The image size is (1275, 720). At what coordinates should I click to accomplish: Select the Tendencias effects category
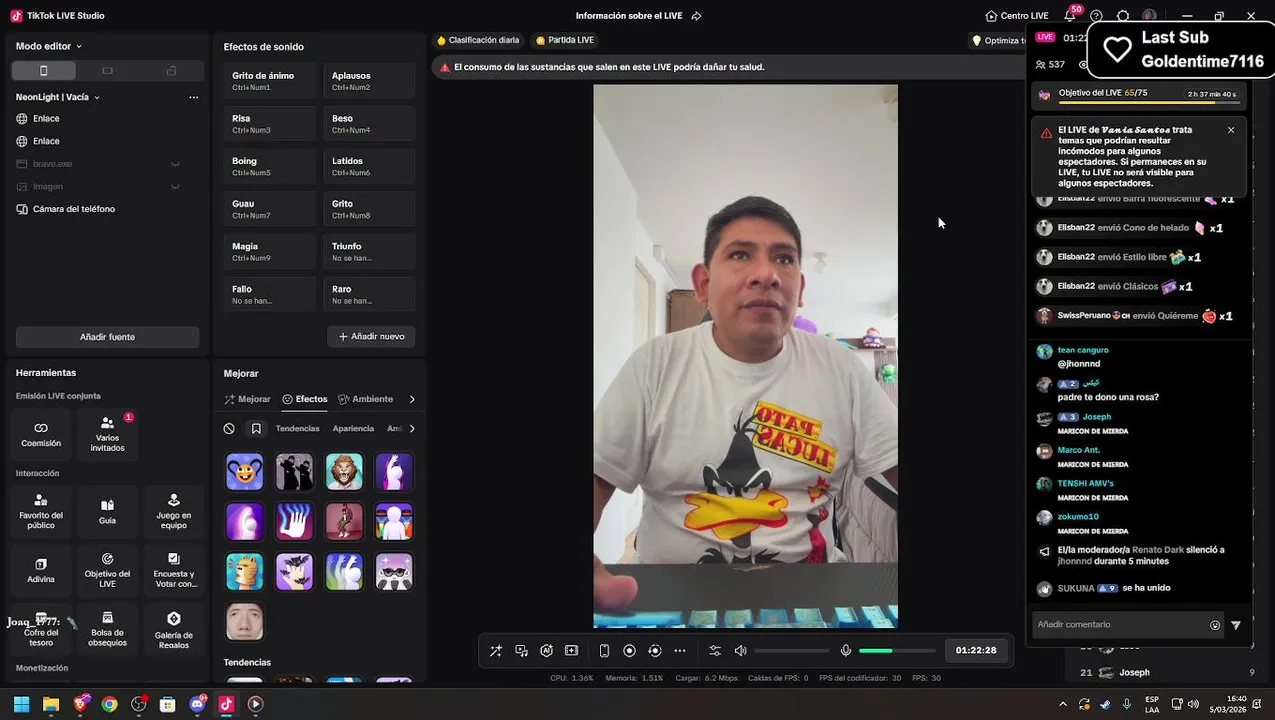[x=298, y=429]
